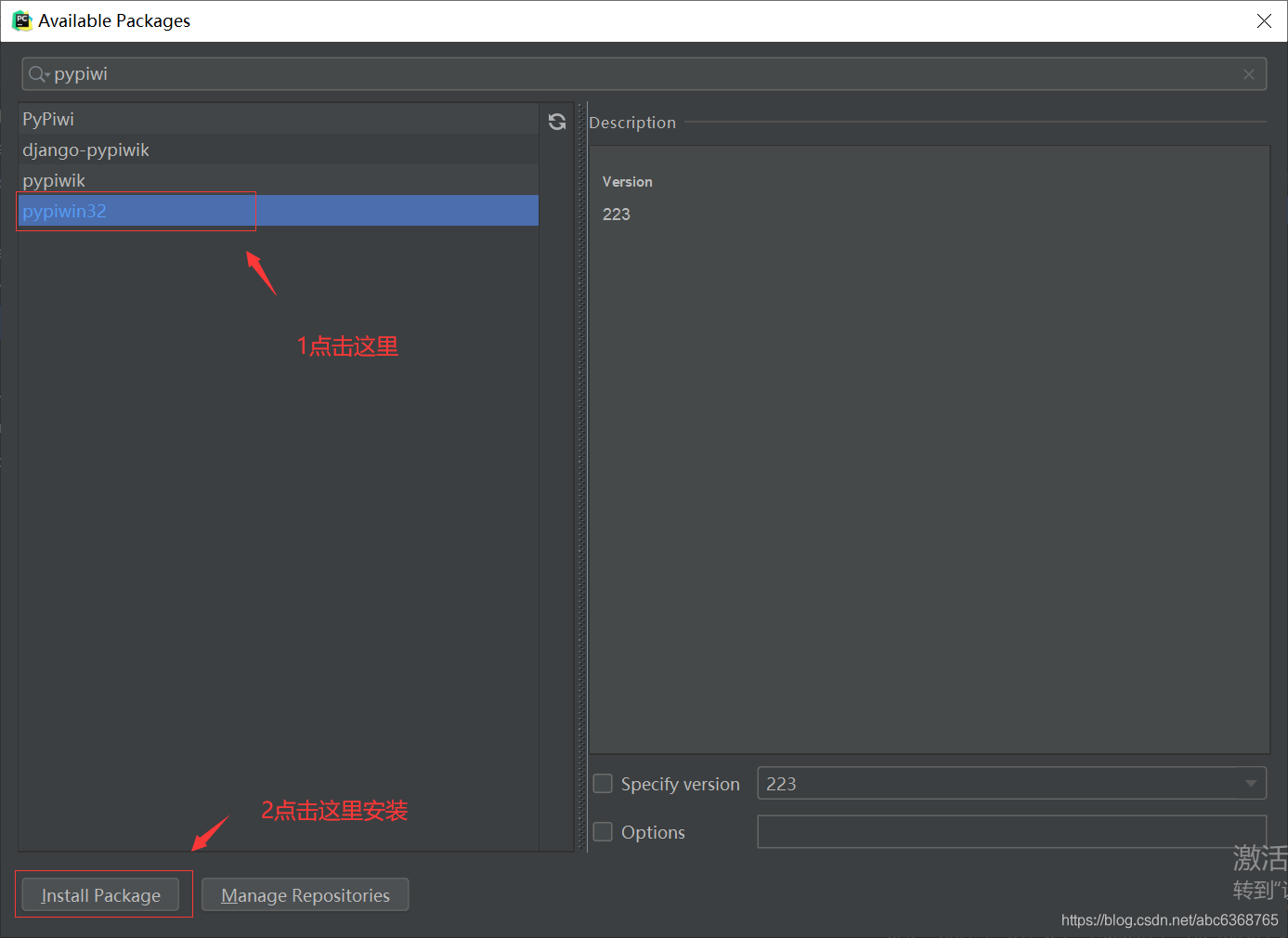The image size is (1288, 938).
Task: Select the django-pypiwik package
Action: point(85,150)
